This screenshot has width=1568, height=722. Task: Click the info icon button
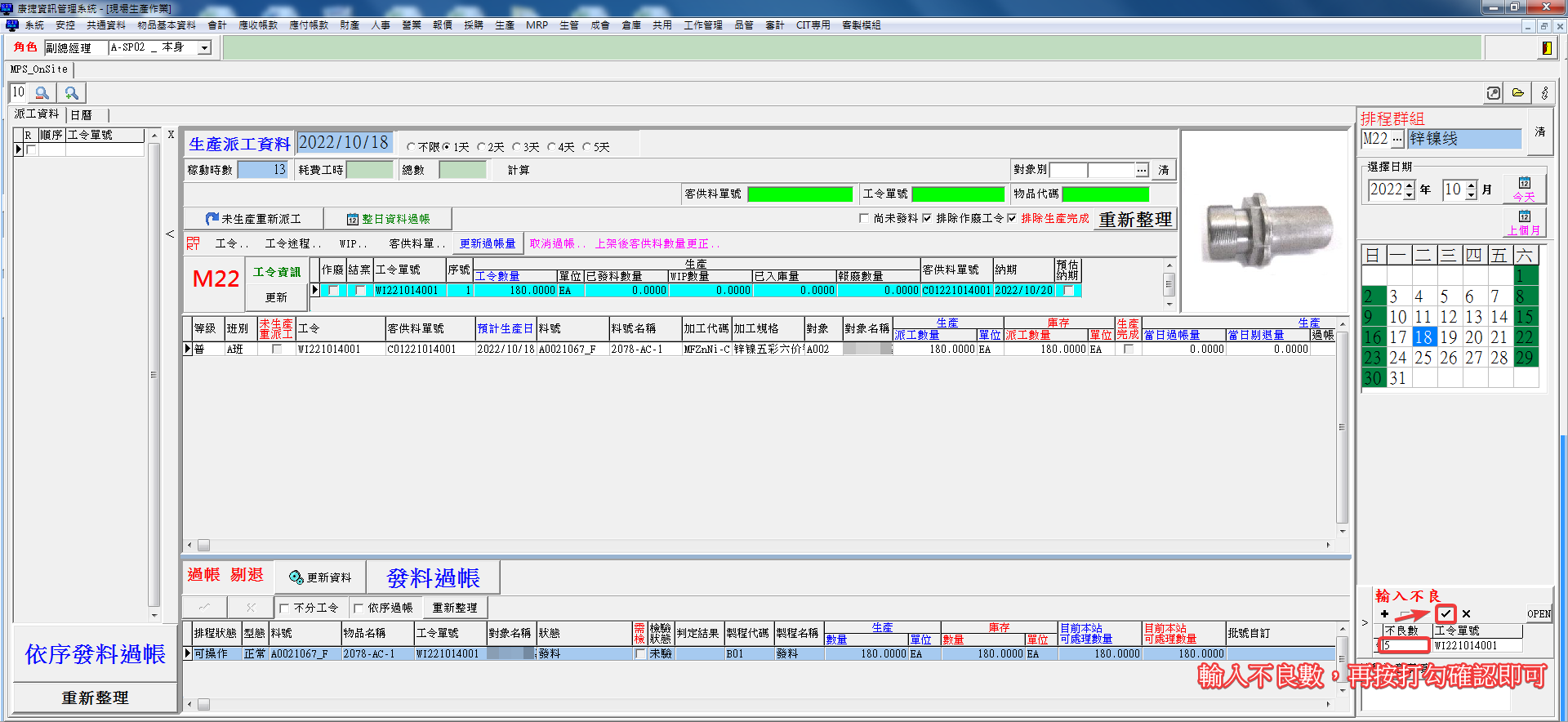[x=1544, y=93]
